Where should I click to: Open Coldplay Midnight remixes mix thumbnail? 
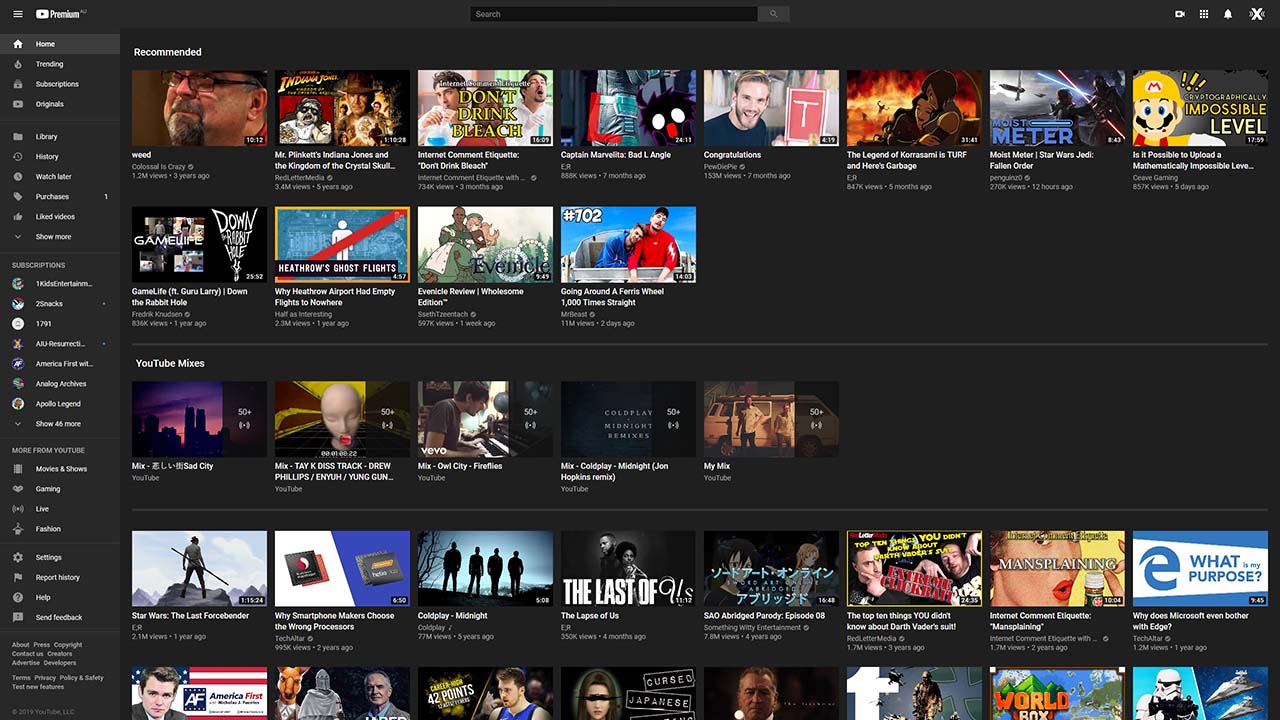pyautogui.click(x=629, y=419)
